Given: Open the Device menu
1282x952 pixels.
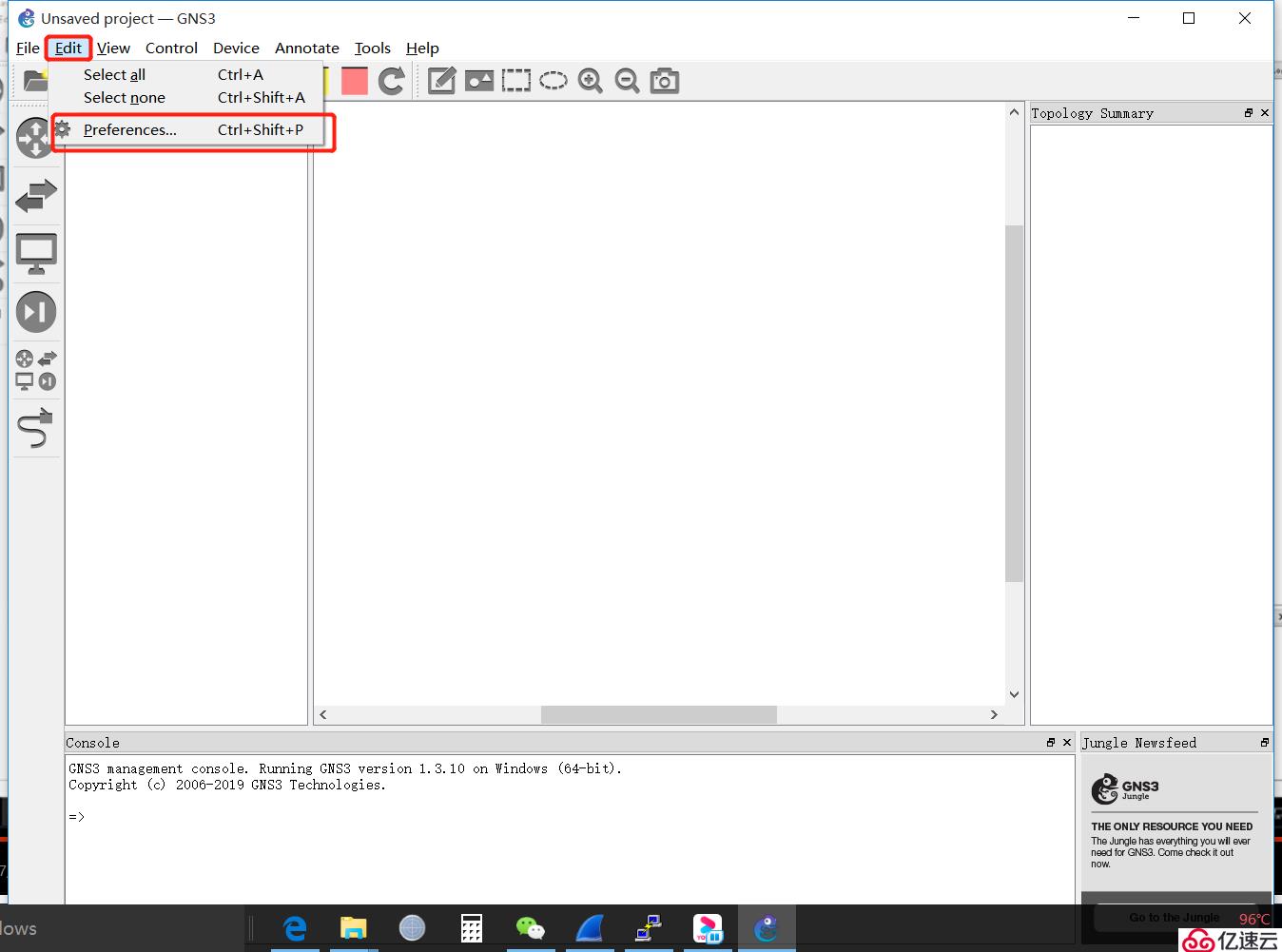Looking at the screenshot, I should pyautogui.click(x=236, y=48).
